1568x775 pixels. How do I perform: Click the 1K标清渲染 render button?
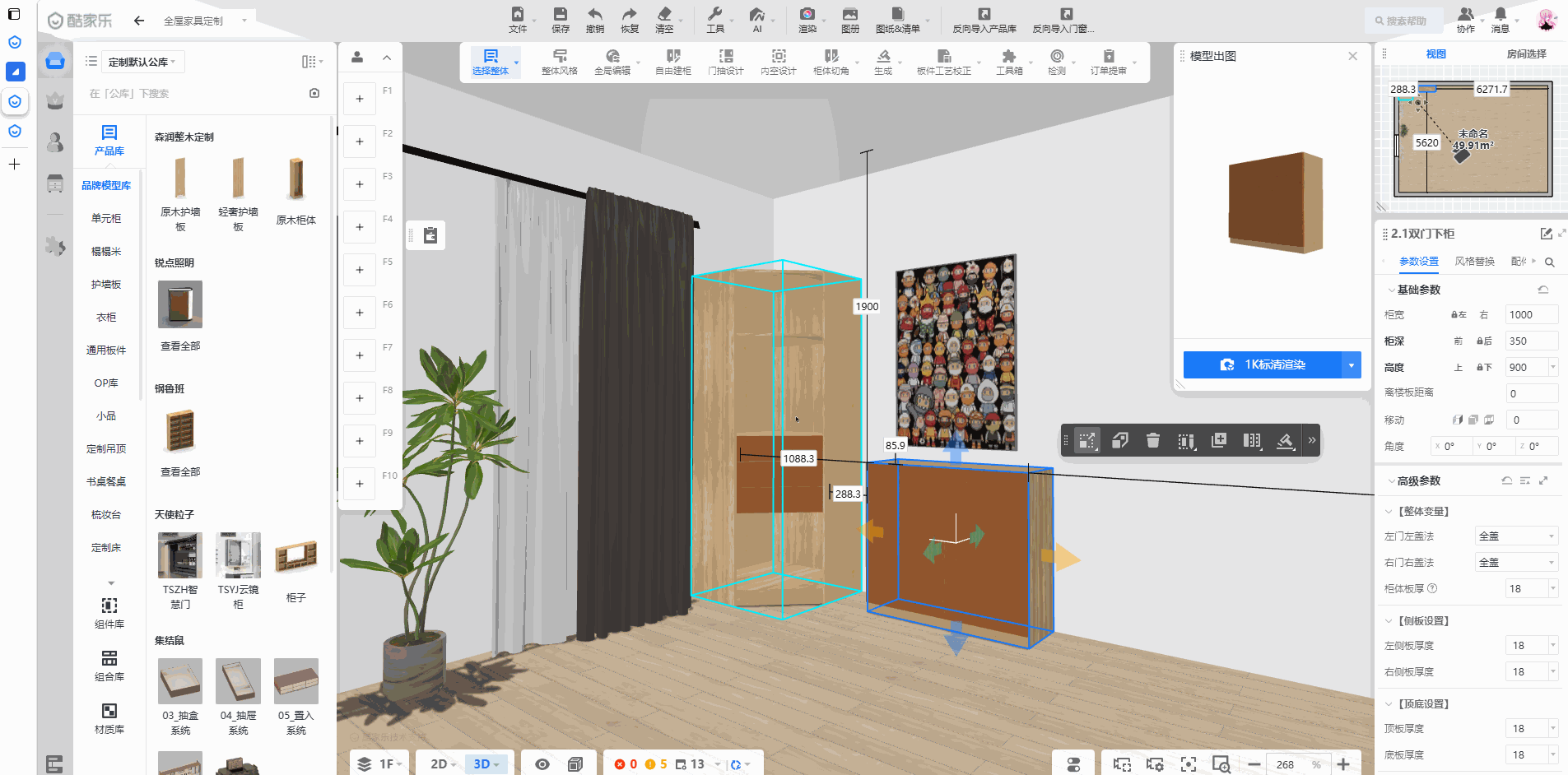pos(1263,364)
